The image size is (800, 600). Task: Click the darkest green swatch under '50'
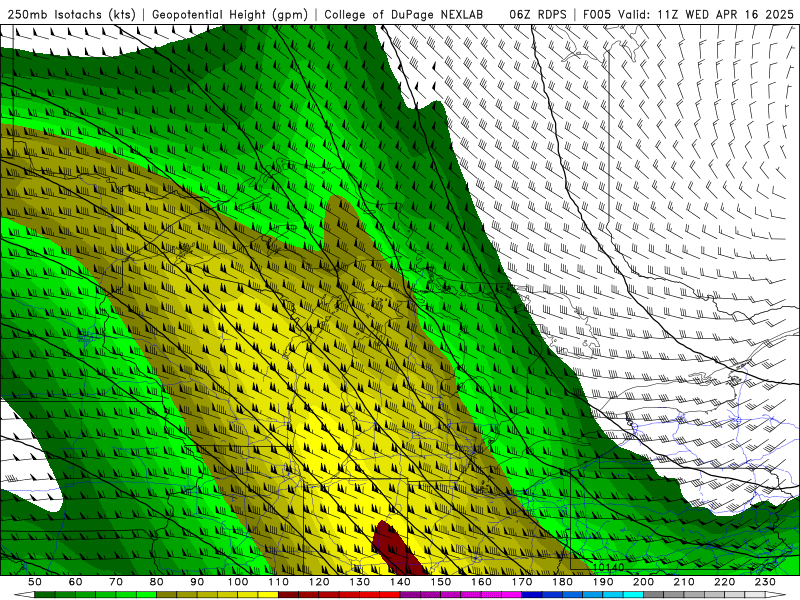(44, 595)
